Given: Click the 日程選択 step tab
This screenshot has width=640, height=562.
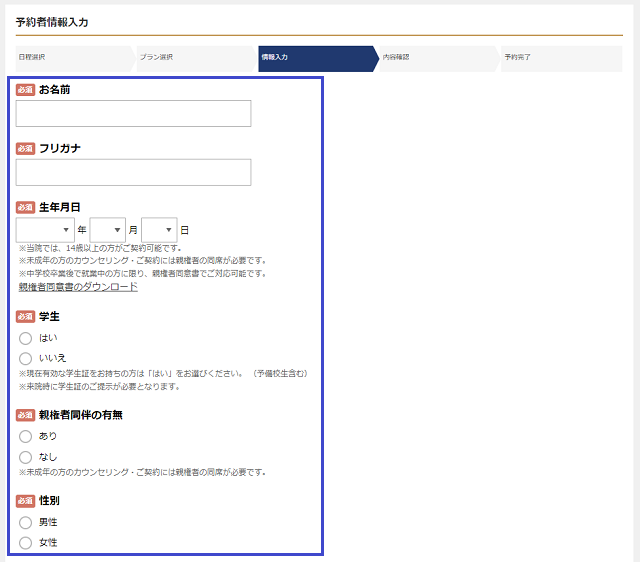Looking at the screenshot, I should [x=75, y=58].
